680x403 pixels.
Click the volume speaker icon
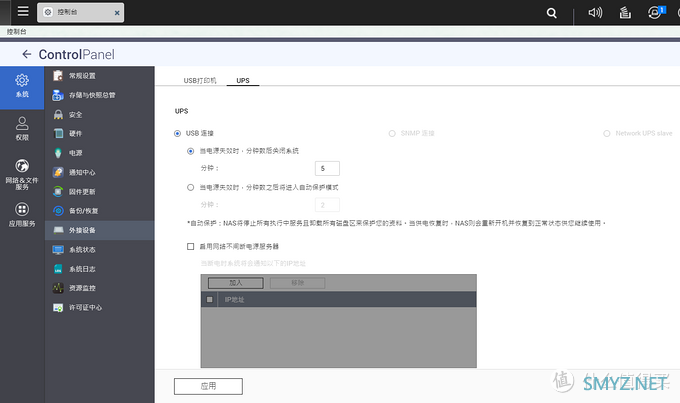pyautogui.click(x=595, y=13)
